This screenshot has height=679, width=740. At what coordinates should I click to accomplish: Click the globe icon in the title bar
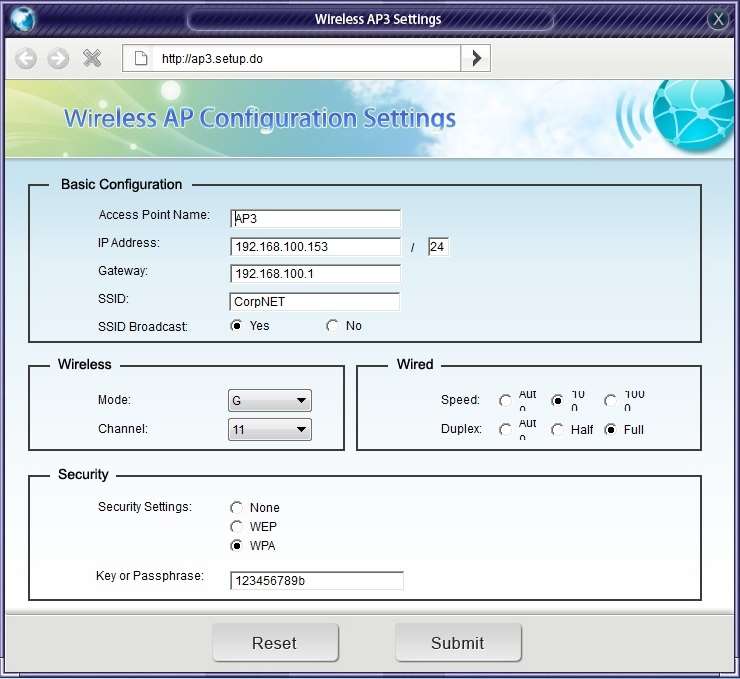click(22, 19)
